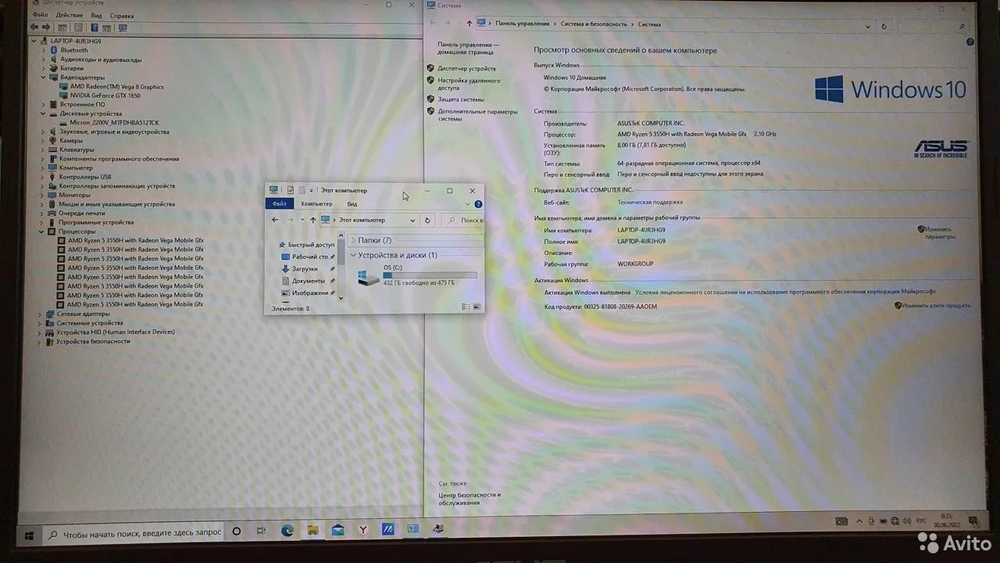Collapse Видеоадаптеры category
Viewport: 1000px width, 563px height.
[44, 77]
